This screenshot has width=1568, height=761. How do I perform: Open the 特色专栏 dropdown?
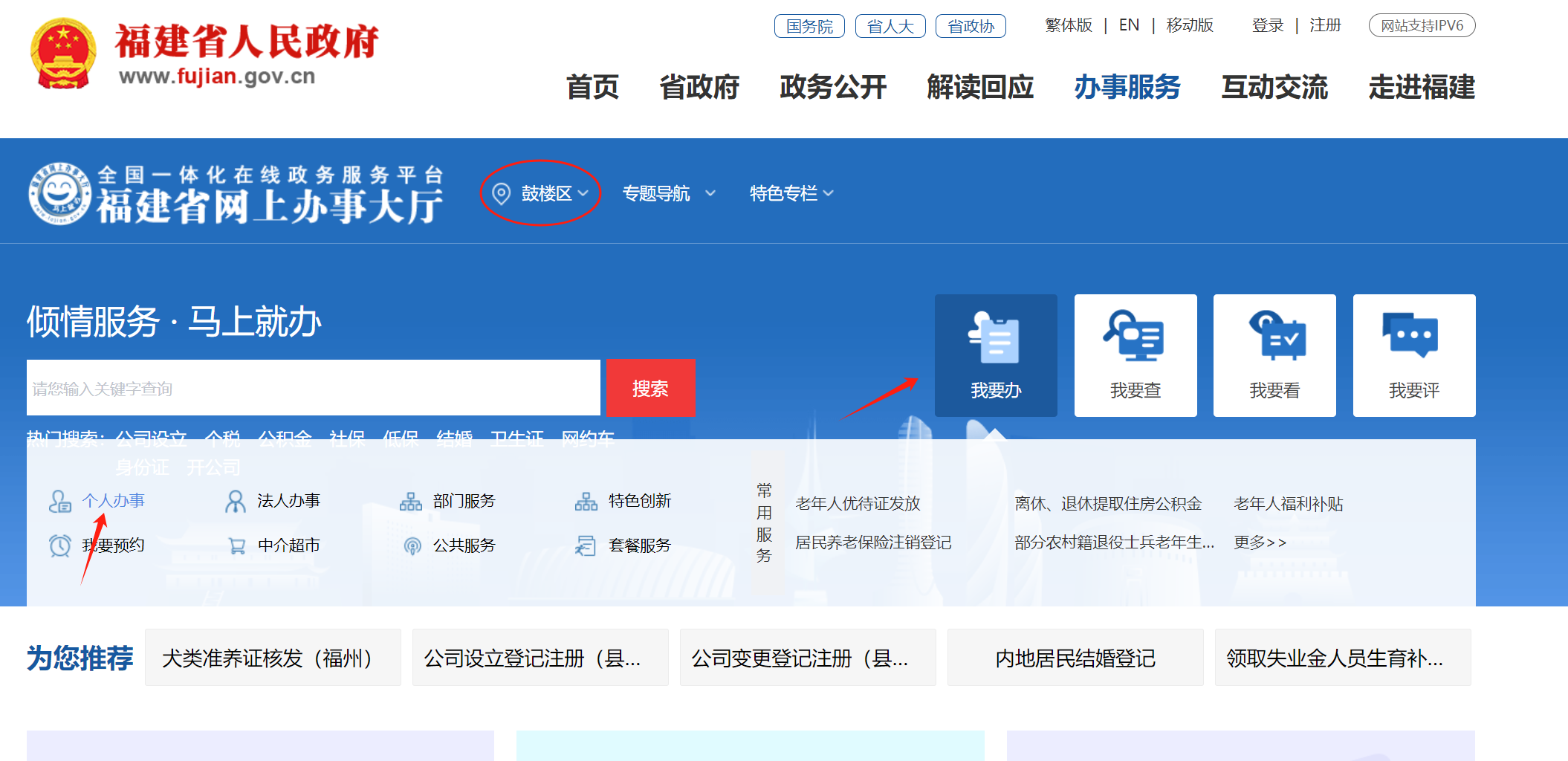click(x=791, y=194)
